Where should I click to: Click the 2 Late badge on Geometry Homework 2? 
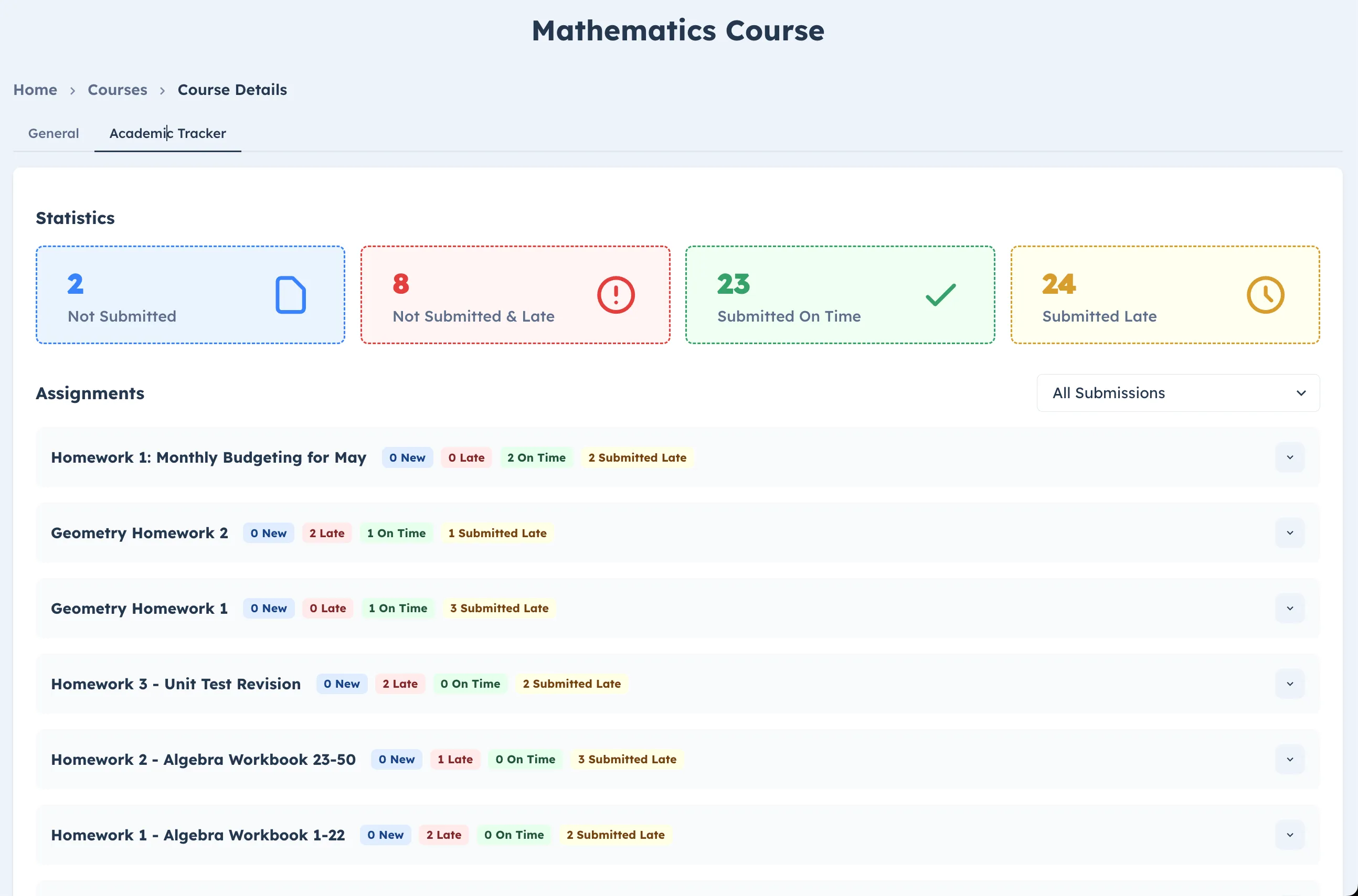click(x=326, y=533)
